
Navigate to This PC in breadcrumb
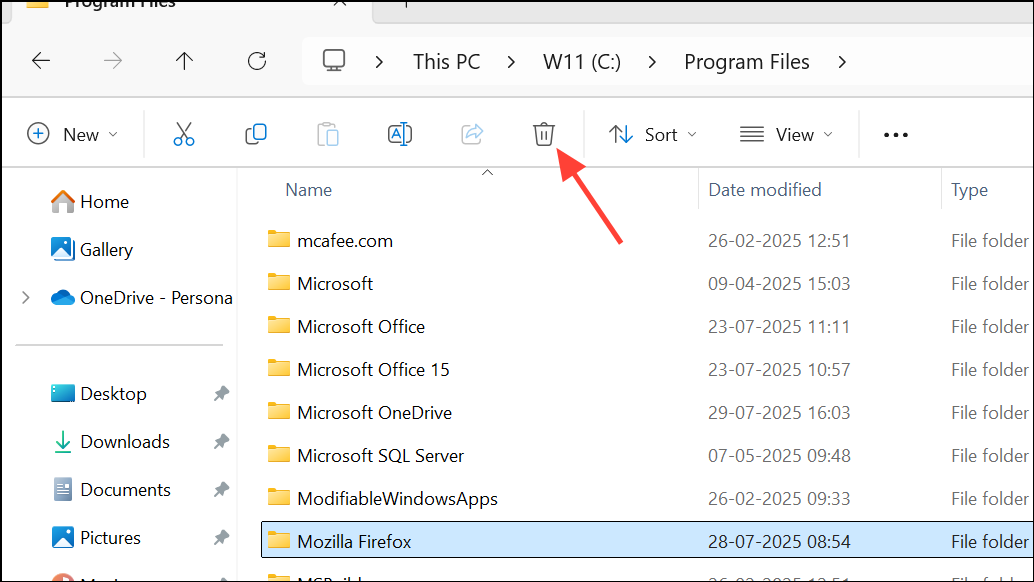pyautogui.click(x=446, y=62)
